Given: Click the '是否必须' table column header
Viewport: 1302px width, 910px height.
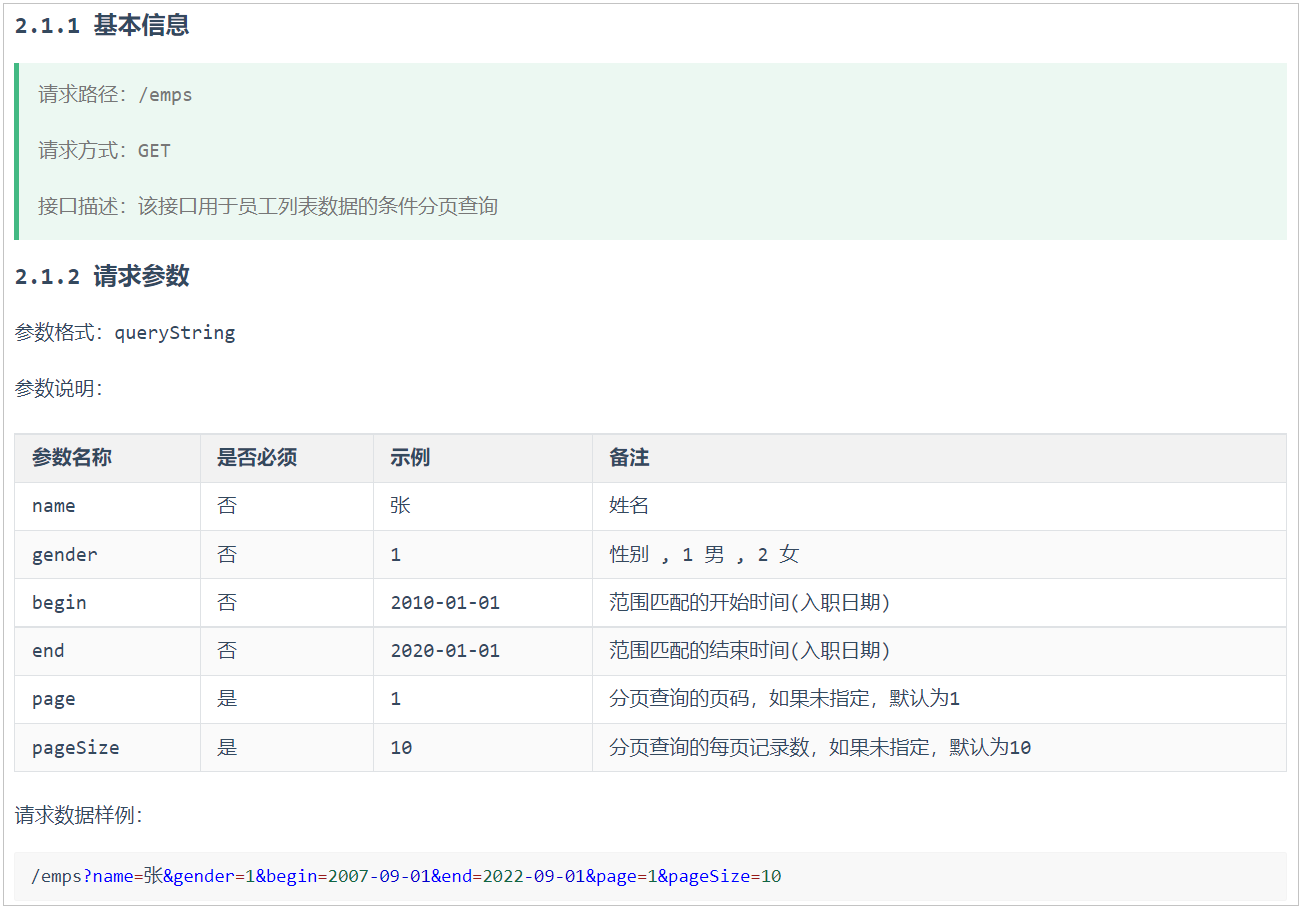Looking at the screenshot, I should [257, 458].
